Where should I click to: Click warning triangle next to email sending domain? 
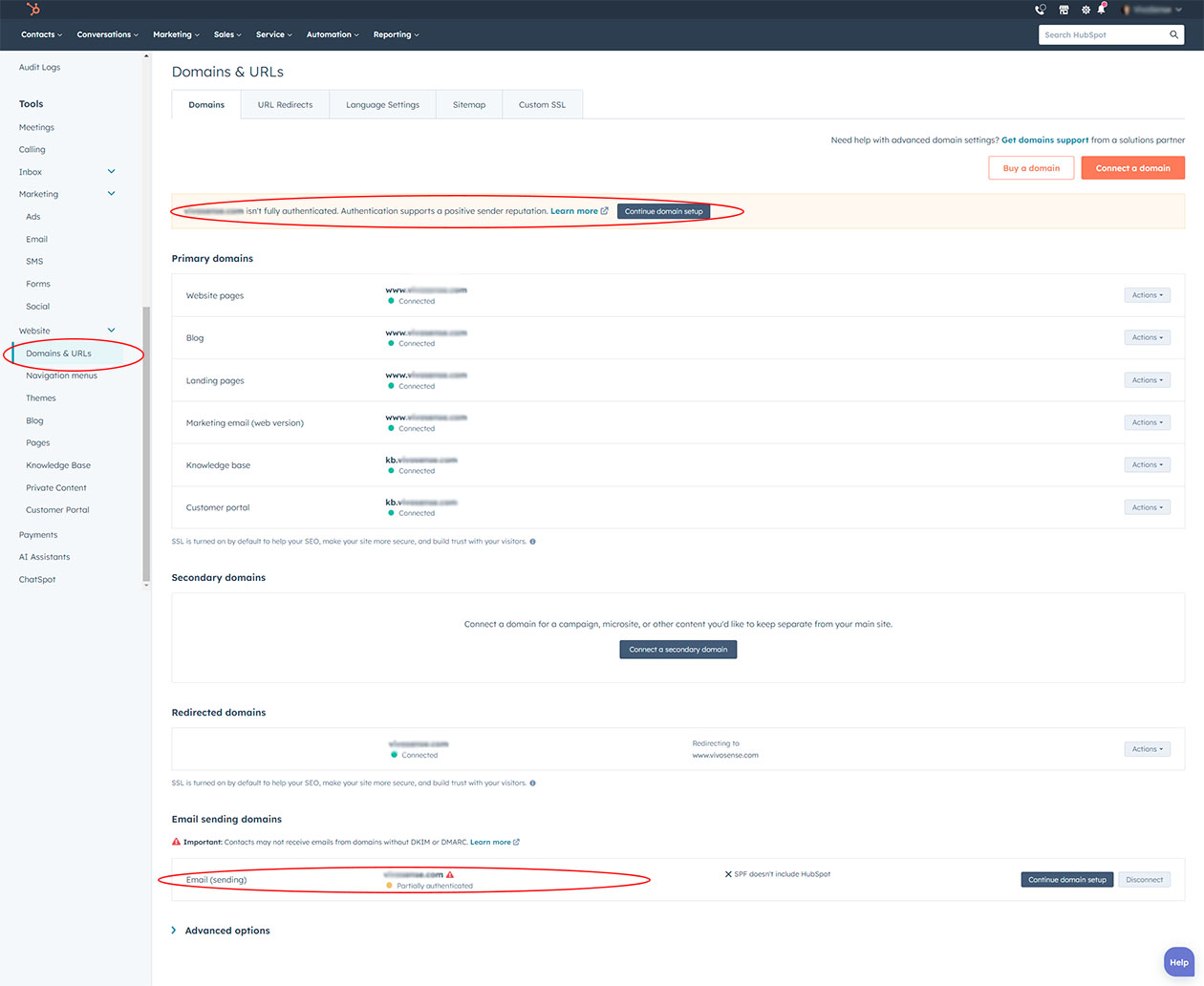(x=450, y=874)
